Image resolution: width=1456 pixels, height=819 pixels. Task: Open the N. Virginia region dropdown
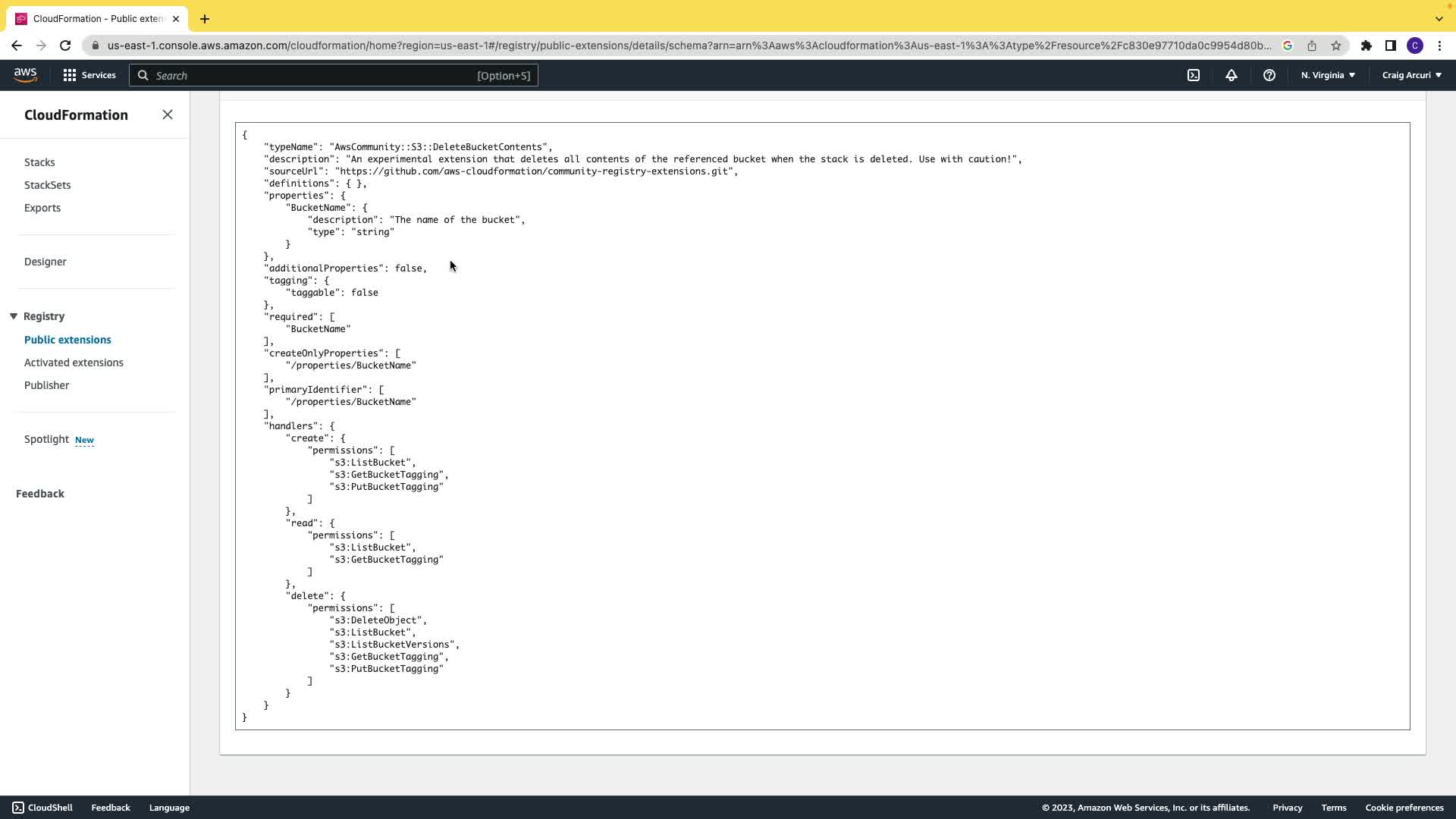(1328, 75)
